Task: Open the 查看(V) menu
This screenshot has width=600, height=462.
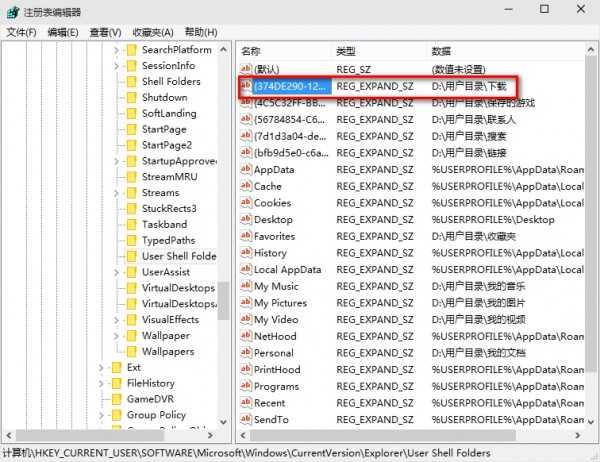Action: pyautogui.click(x=105, y=32)
